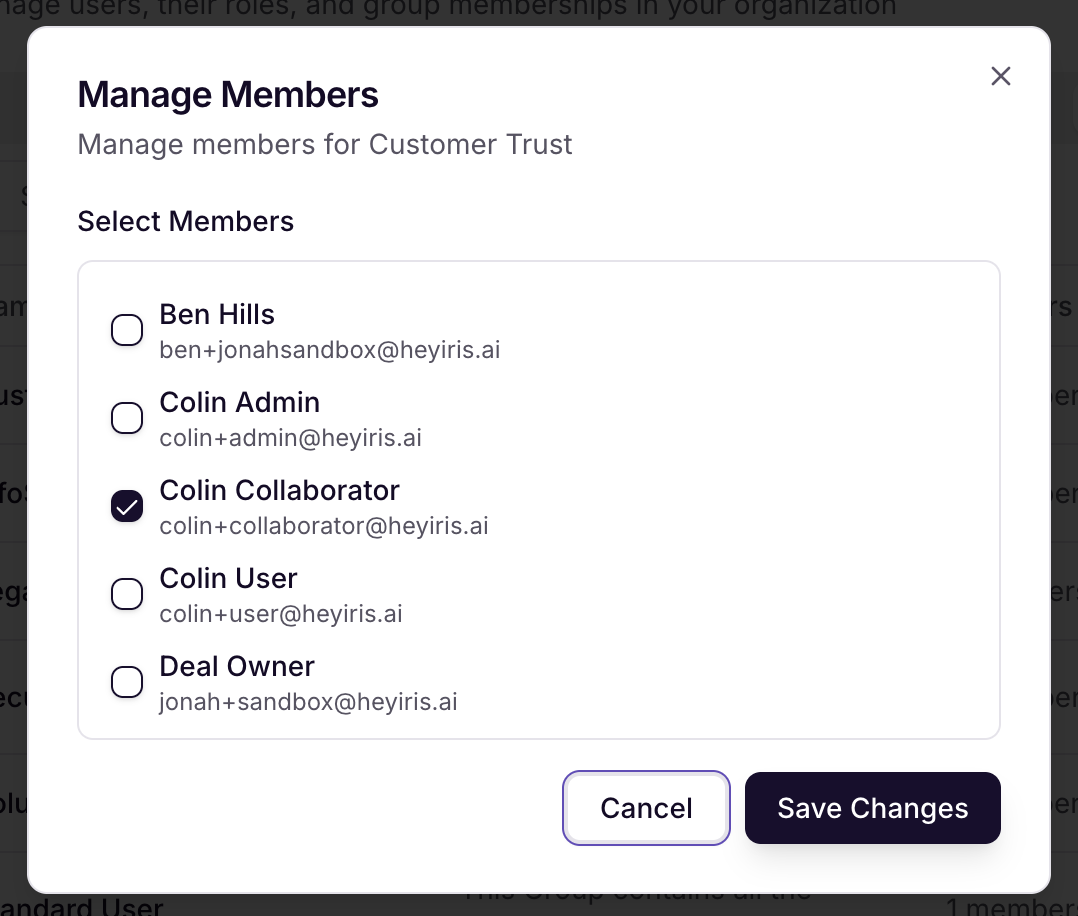Viewport: 1078px width, 916px height.
Task: Click colin+admin@heyiris.ai email text
Action: 291,438
